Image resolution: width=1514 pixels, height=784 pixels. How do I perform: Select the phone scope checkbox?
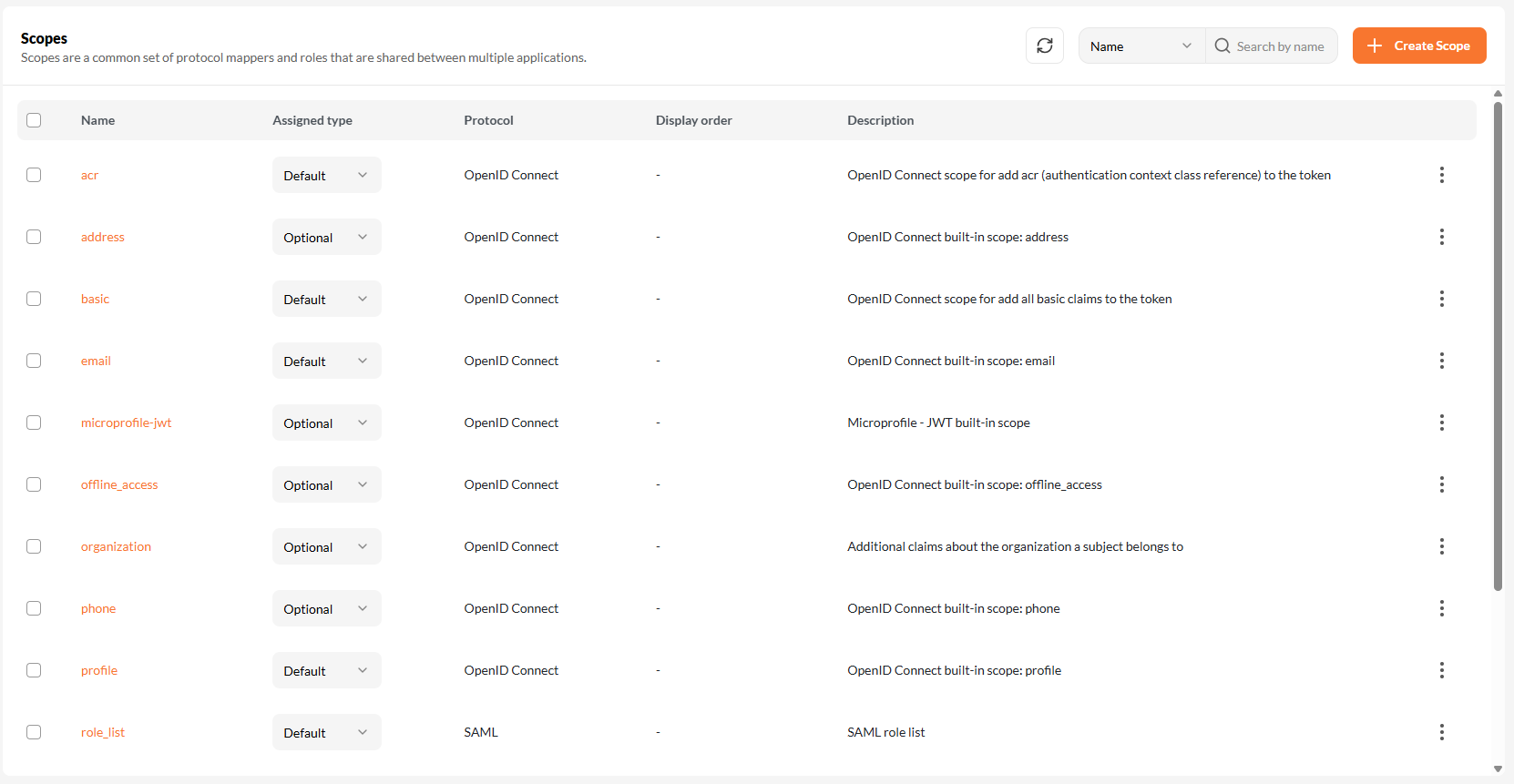[34, 608]
